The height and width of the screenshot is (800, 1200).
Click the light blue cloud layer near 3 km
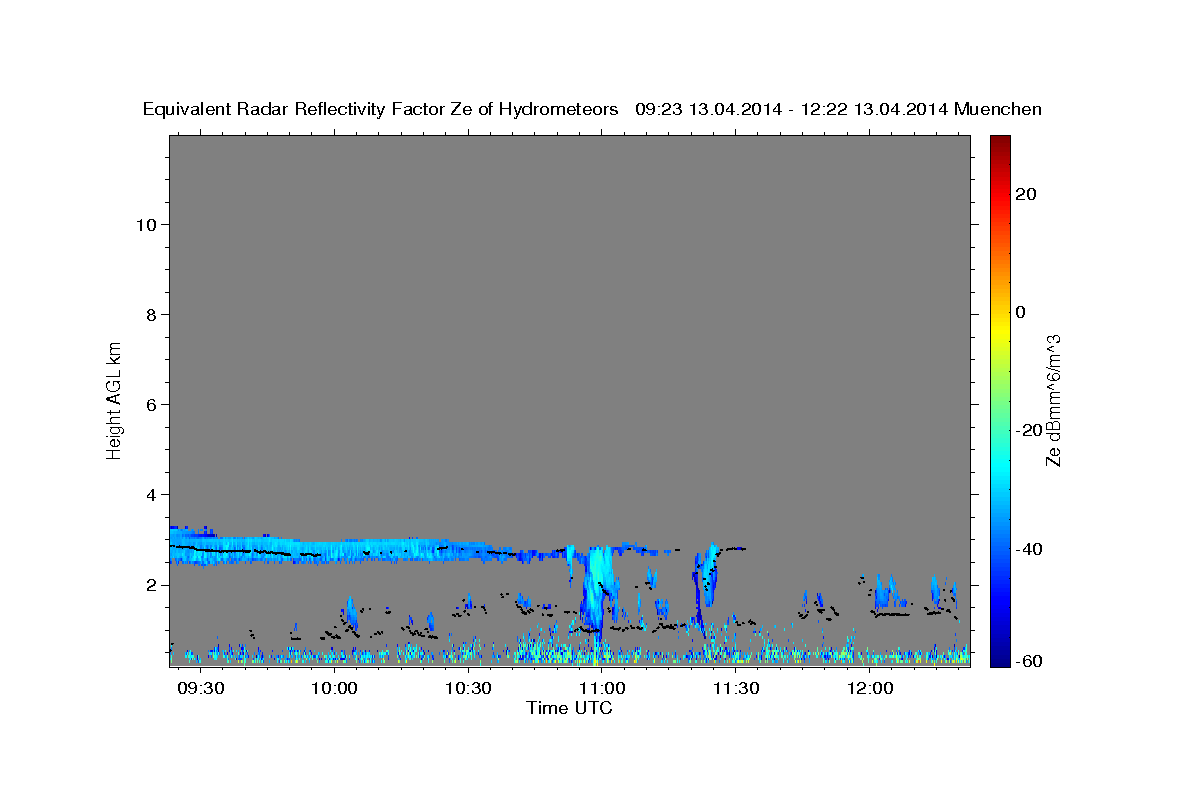pos(340,548)
